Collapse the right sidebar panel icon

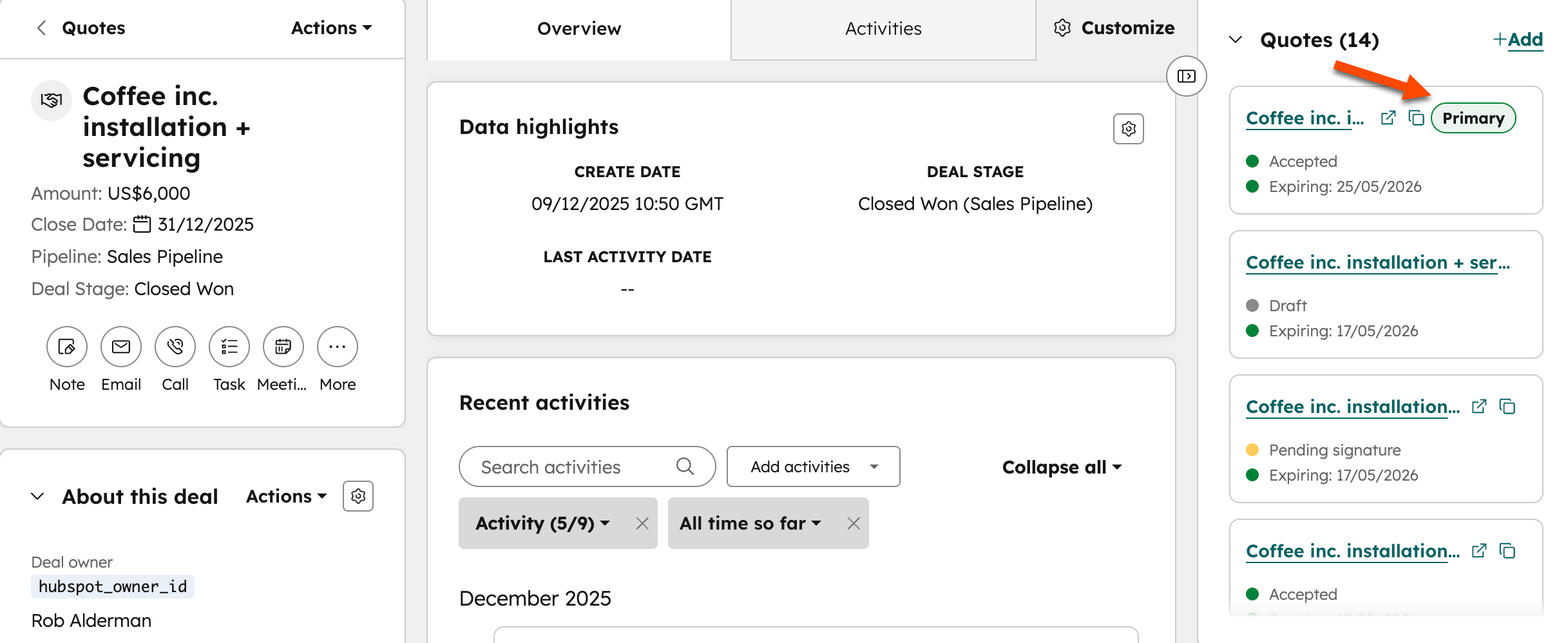[1186, 77]
